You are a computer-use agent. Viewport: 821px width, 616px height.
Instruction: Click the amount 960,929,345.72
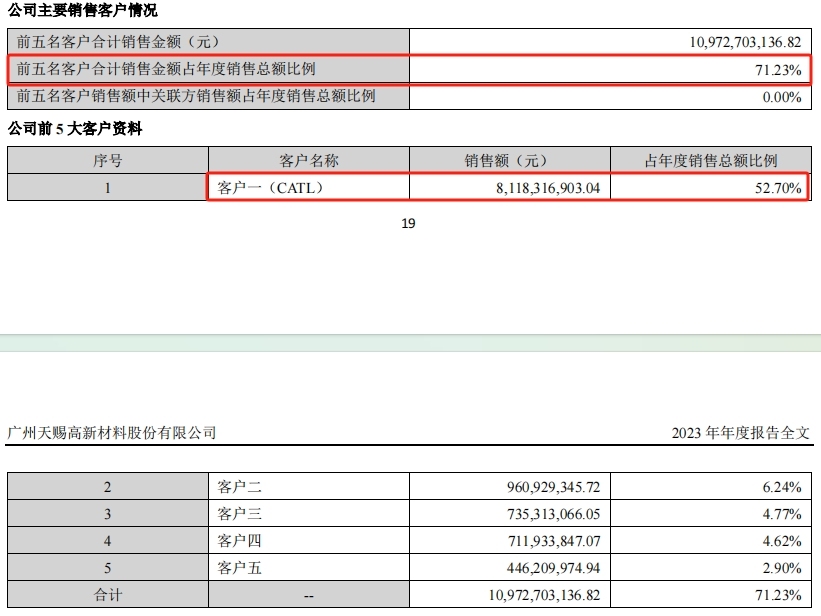click(x=553, y=487)
